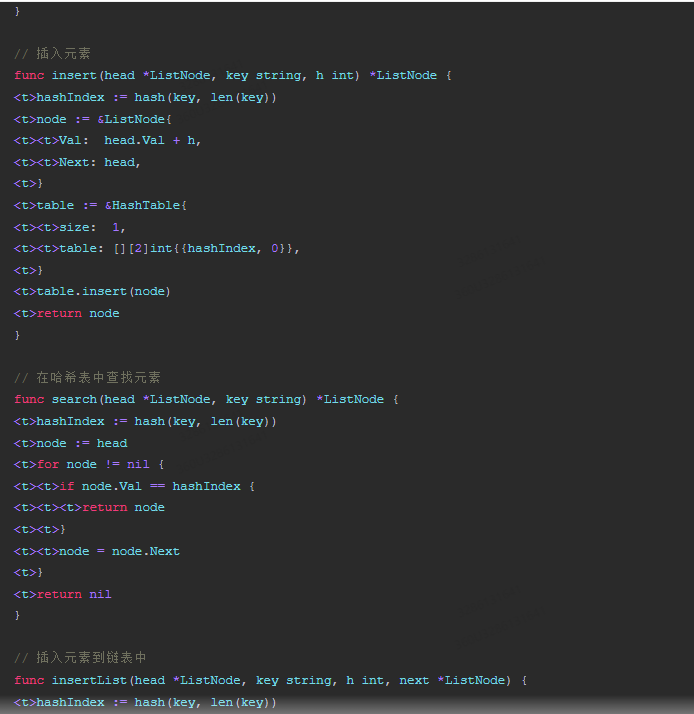Click 'table := &HashTable{' line
This screenshot has width=694, height=714.
click(100, 205)
